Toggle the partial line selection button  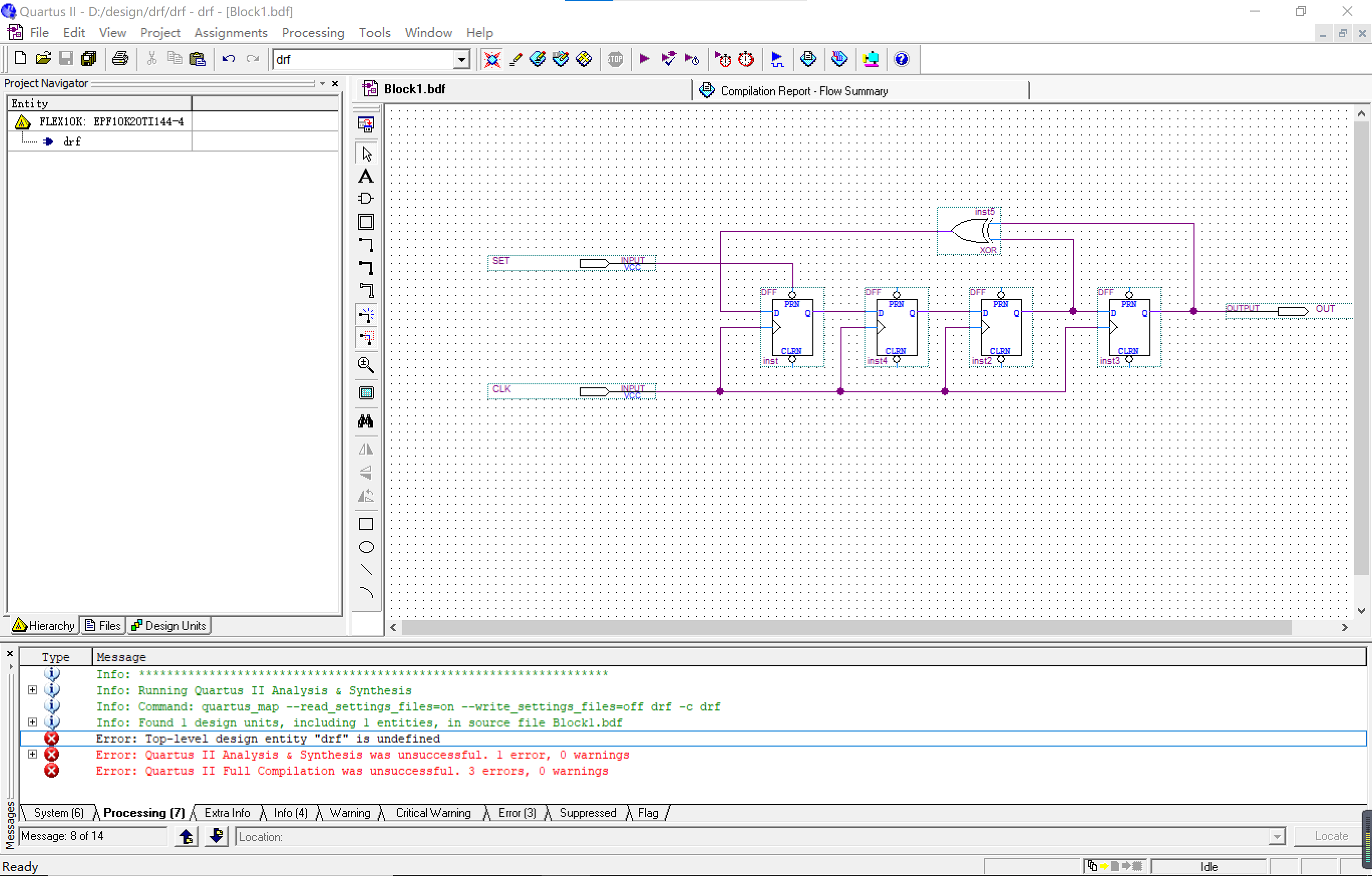pyautogui.click(x=366, y=338)
